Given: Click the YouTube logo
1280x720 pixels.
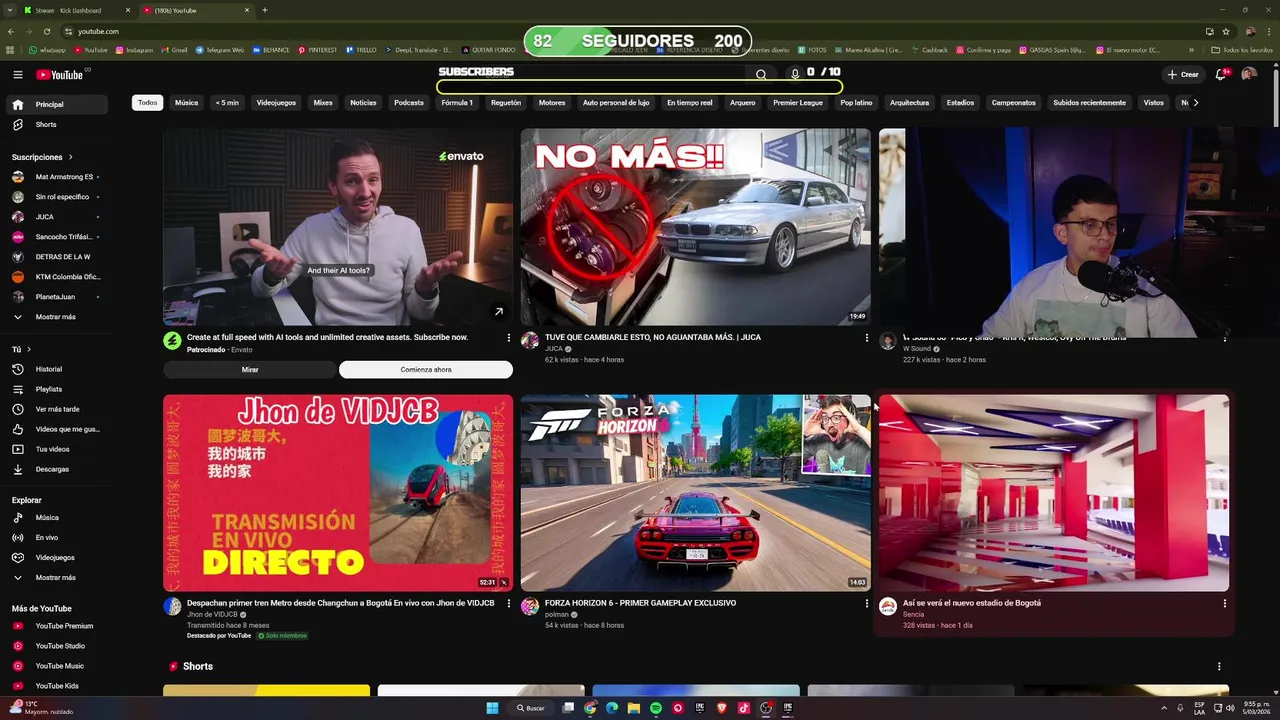Looking at the screenshot, I should pyautogui.click(x=60, y=74).
